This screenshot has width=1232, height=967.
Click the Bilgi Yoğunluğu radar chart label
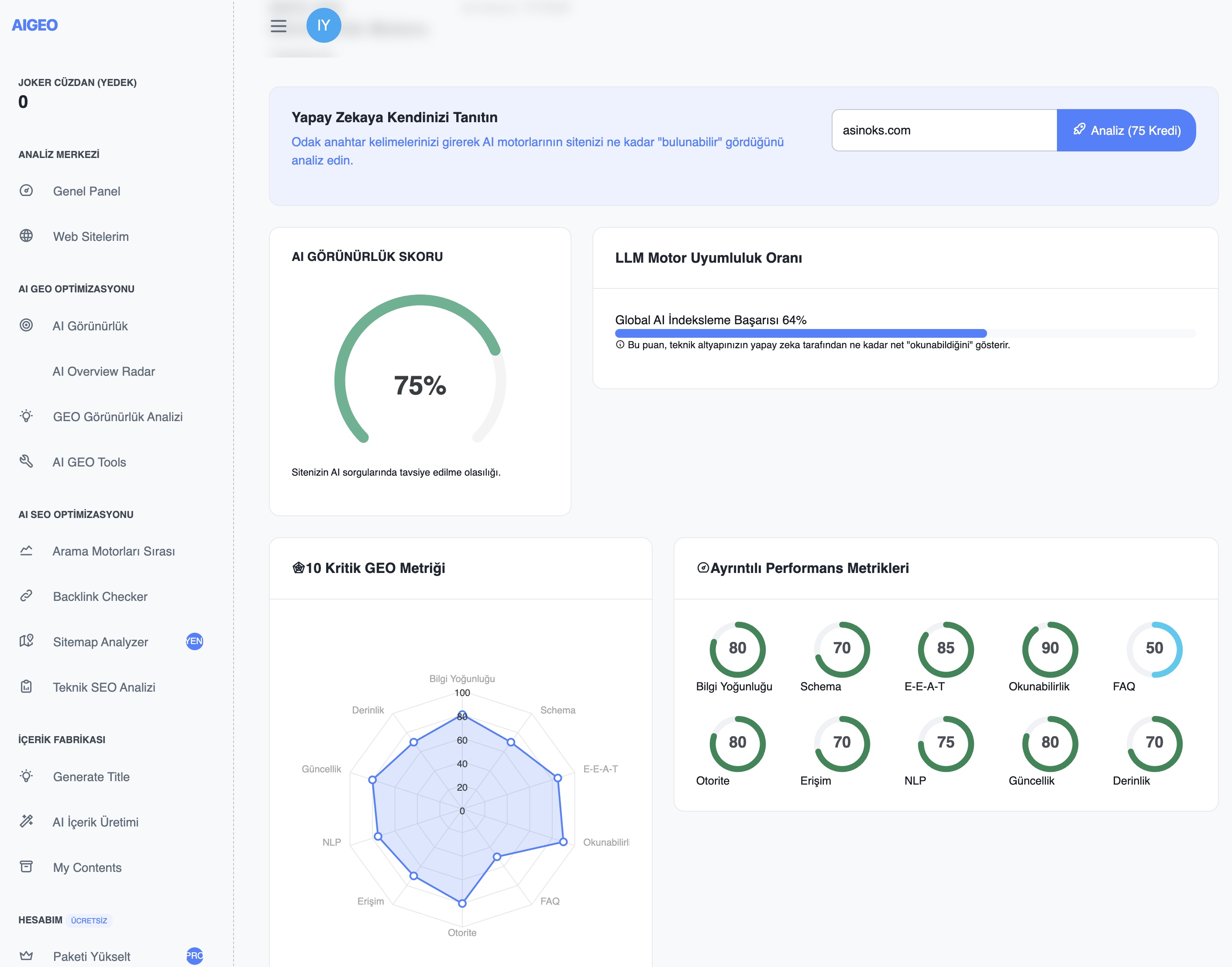coord(461,678)
